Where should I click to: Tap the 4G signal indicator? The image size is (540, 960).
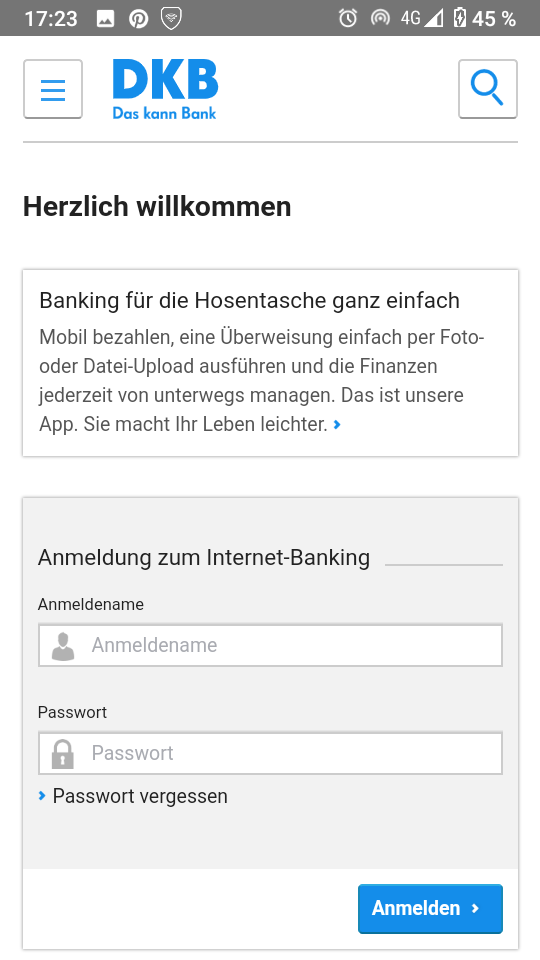[x=421, y=18]
